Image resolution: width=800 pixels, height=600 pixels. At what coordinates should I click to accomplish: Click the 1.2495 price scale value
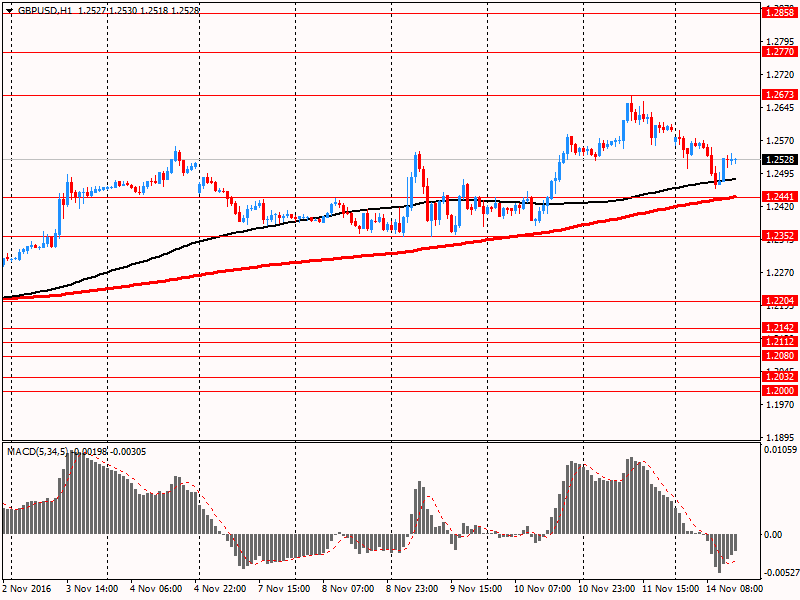780,173
